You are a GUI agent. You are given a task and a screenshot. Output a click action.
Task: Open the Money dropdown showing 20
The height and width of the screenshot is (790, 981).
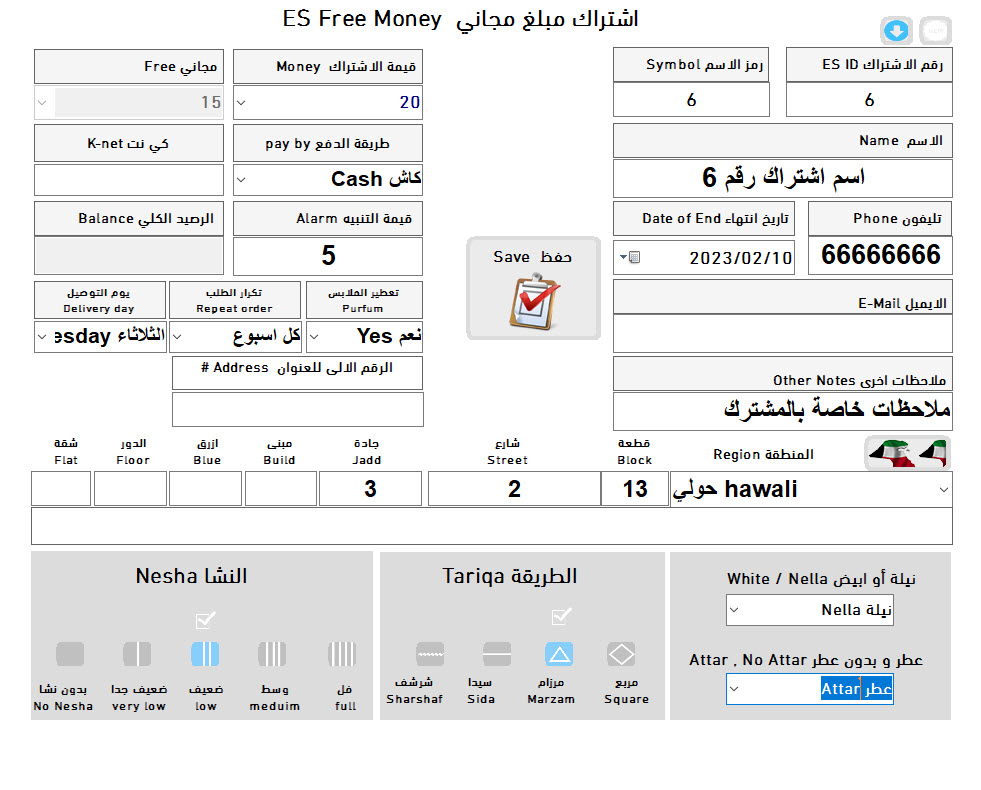241,102
